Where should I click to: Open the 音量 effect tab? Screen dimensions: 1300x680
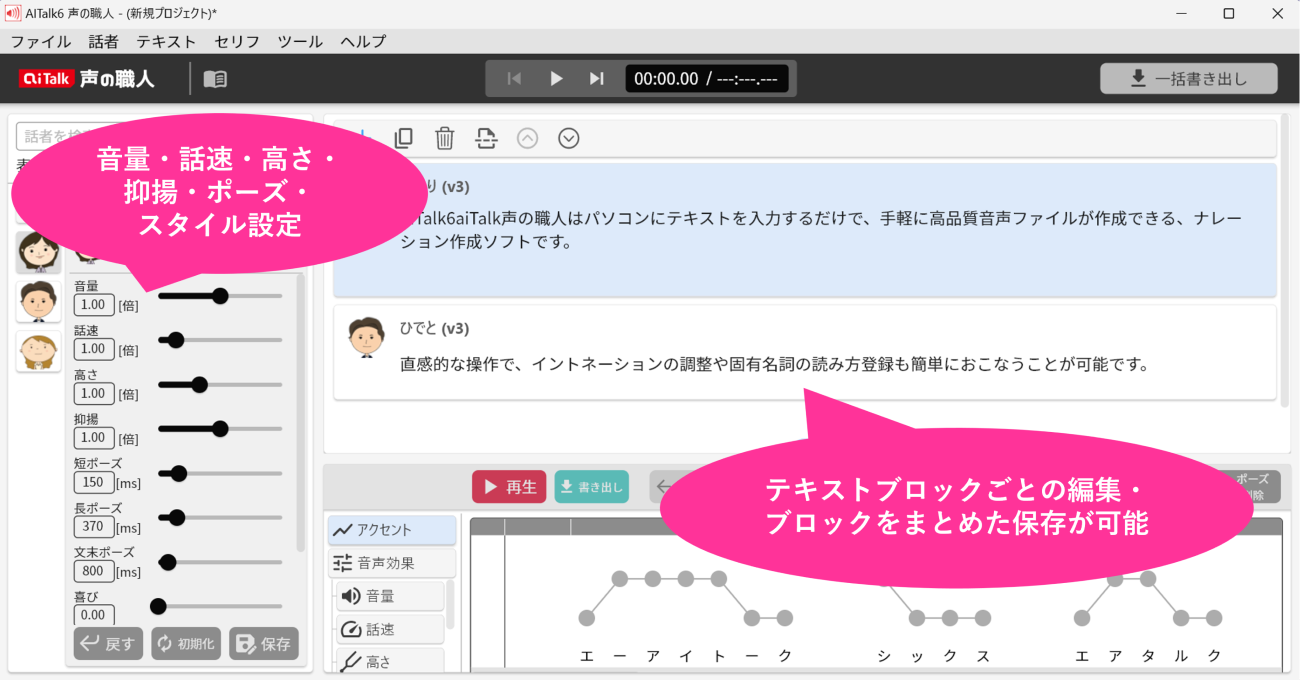point(390,596)
